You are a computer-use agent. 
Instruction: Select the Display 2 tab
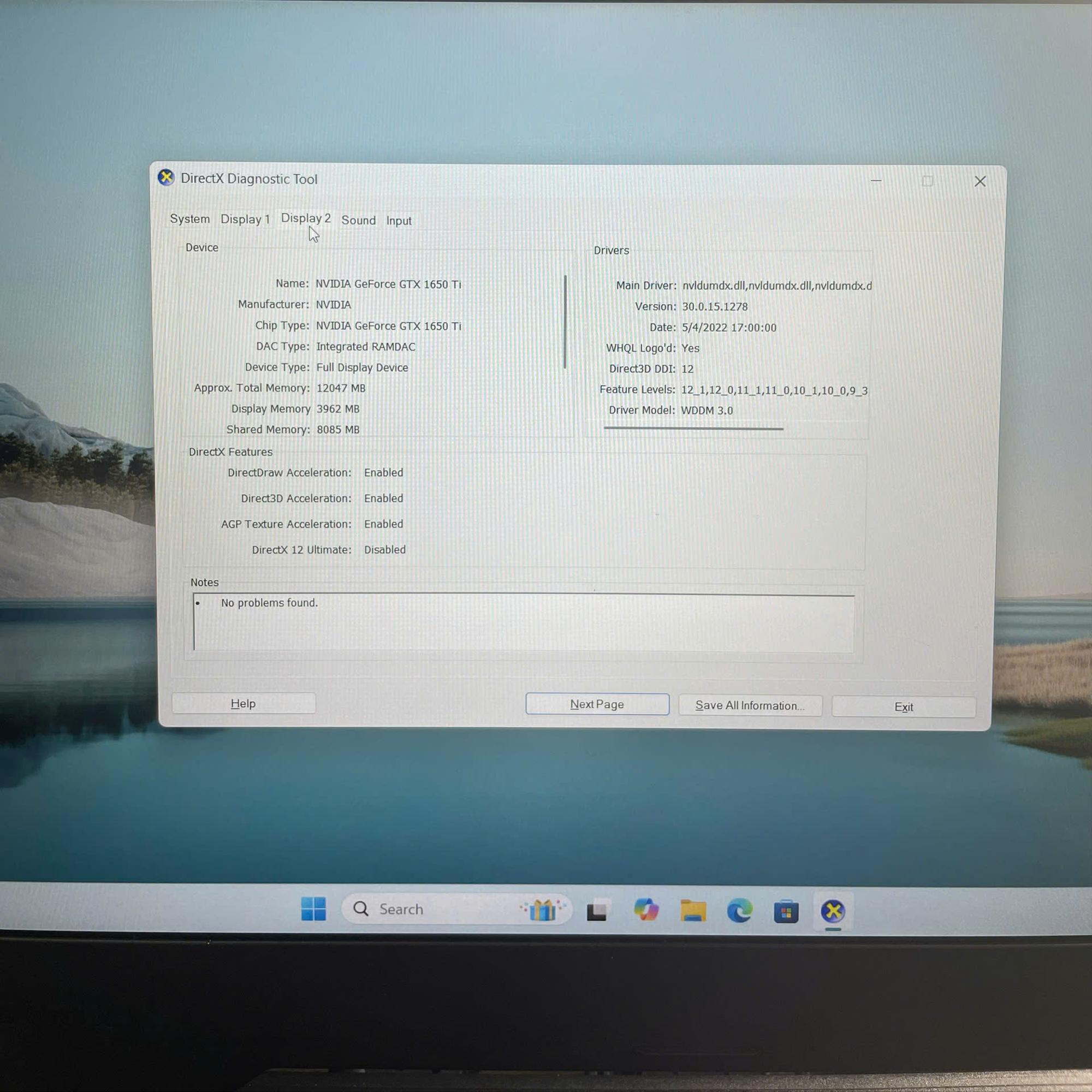[x=306, y=218]
